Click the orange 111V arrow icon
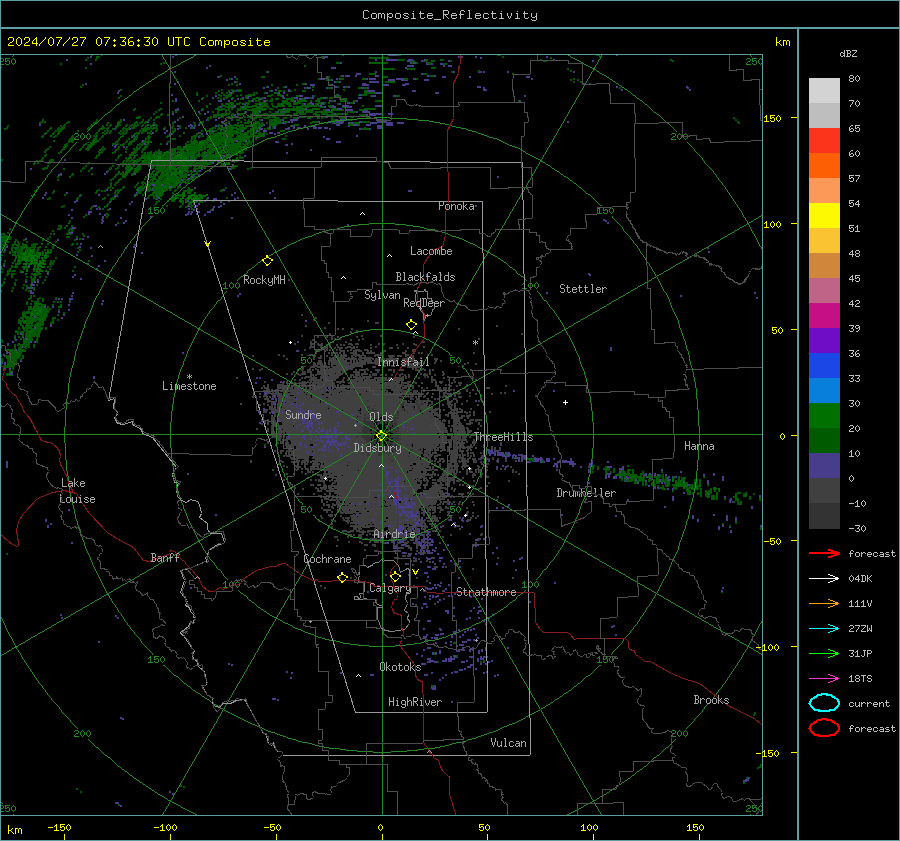900x841 pixels. [824, 603]
